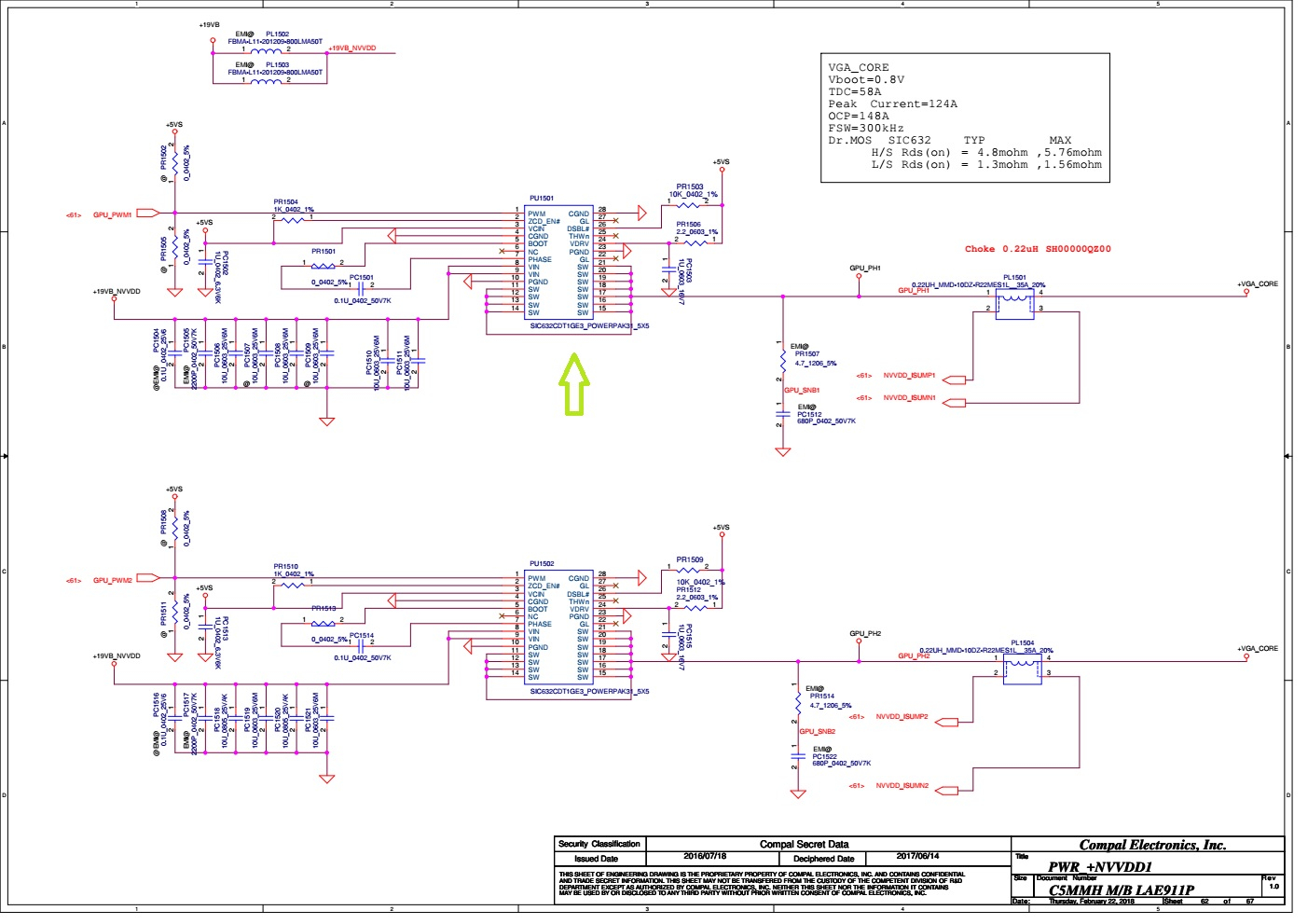Click the VGA_CORE heading in the spec box
Viewport: 1308px width, 924px height.
859,67
